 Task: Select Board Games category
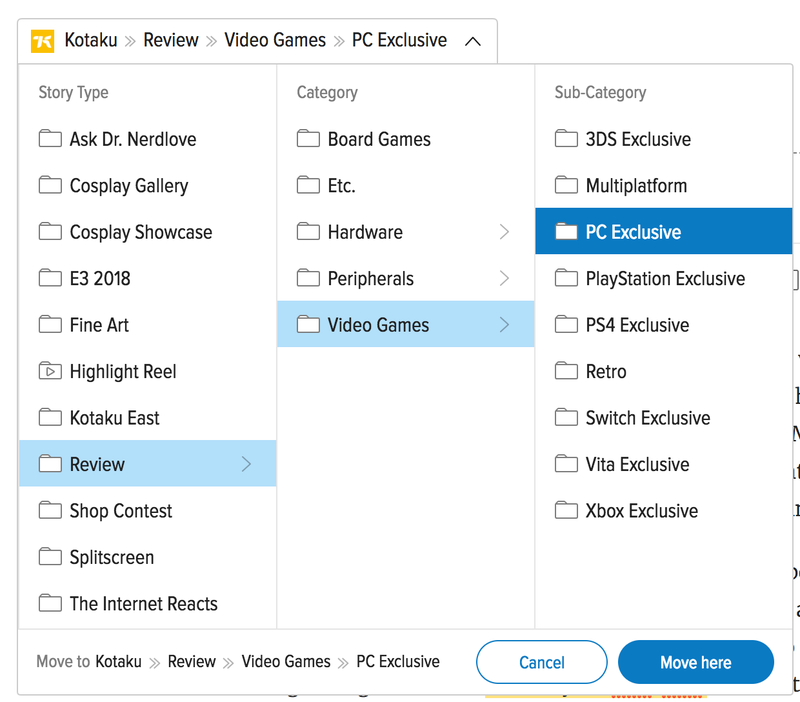(406, 139)
